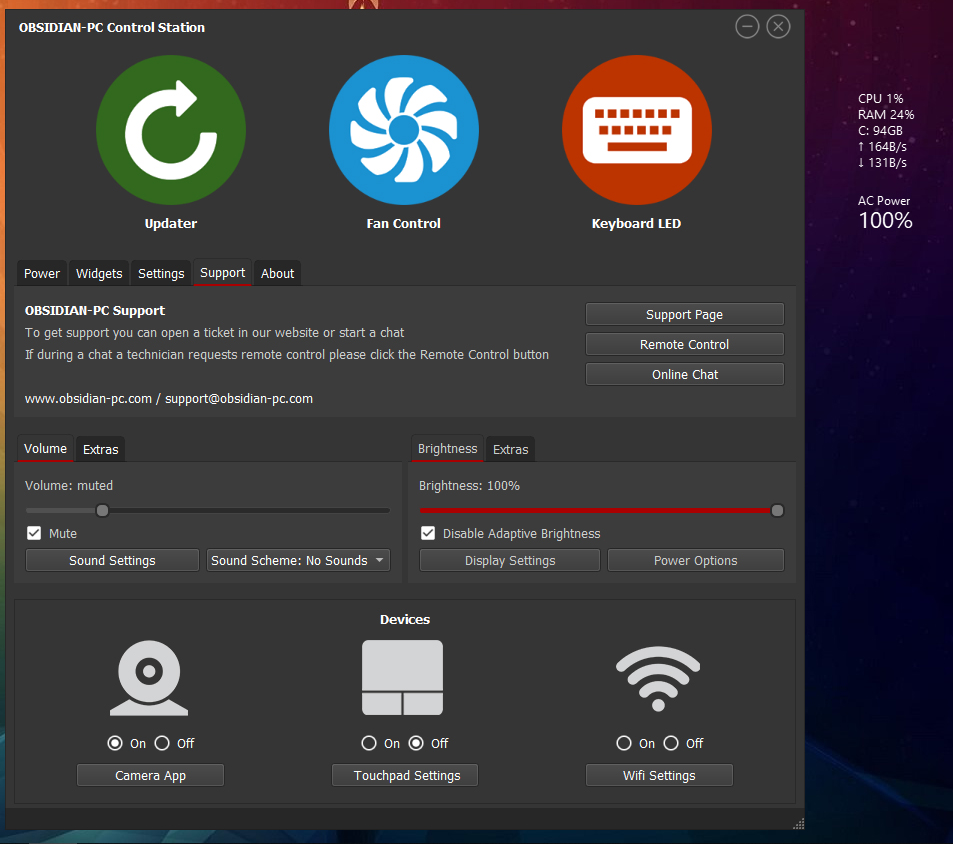The image size is (953, 844).
Task: Open the Extras tab beside Volume
Action: coord(100,450)
